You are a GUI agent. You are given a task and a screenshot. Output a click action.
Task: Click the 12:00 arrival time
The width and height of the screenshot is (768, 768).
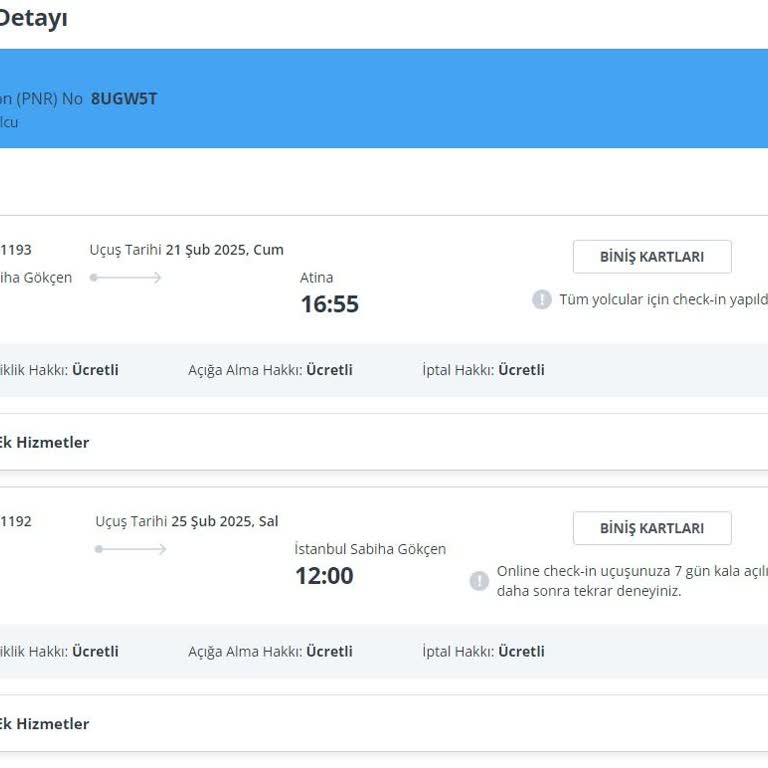tap(324, 576)
